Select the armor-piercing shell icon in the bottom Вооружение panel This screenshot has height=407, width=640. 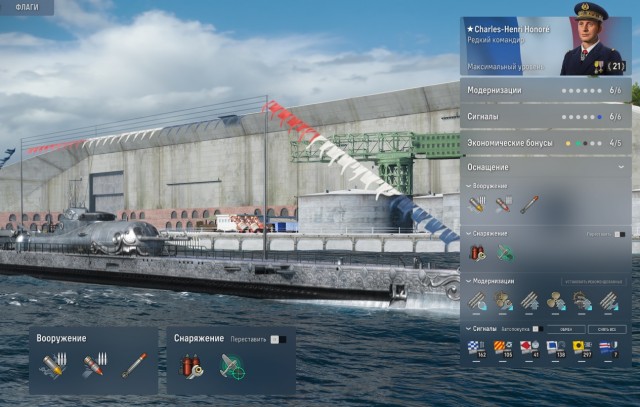(x=53, y=366)
